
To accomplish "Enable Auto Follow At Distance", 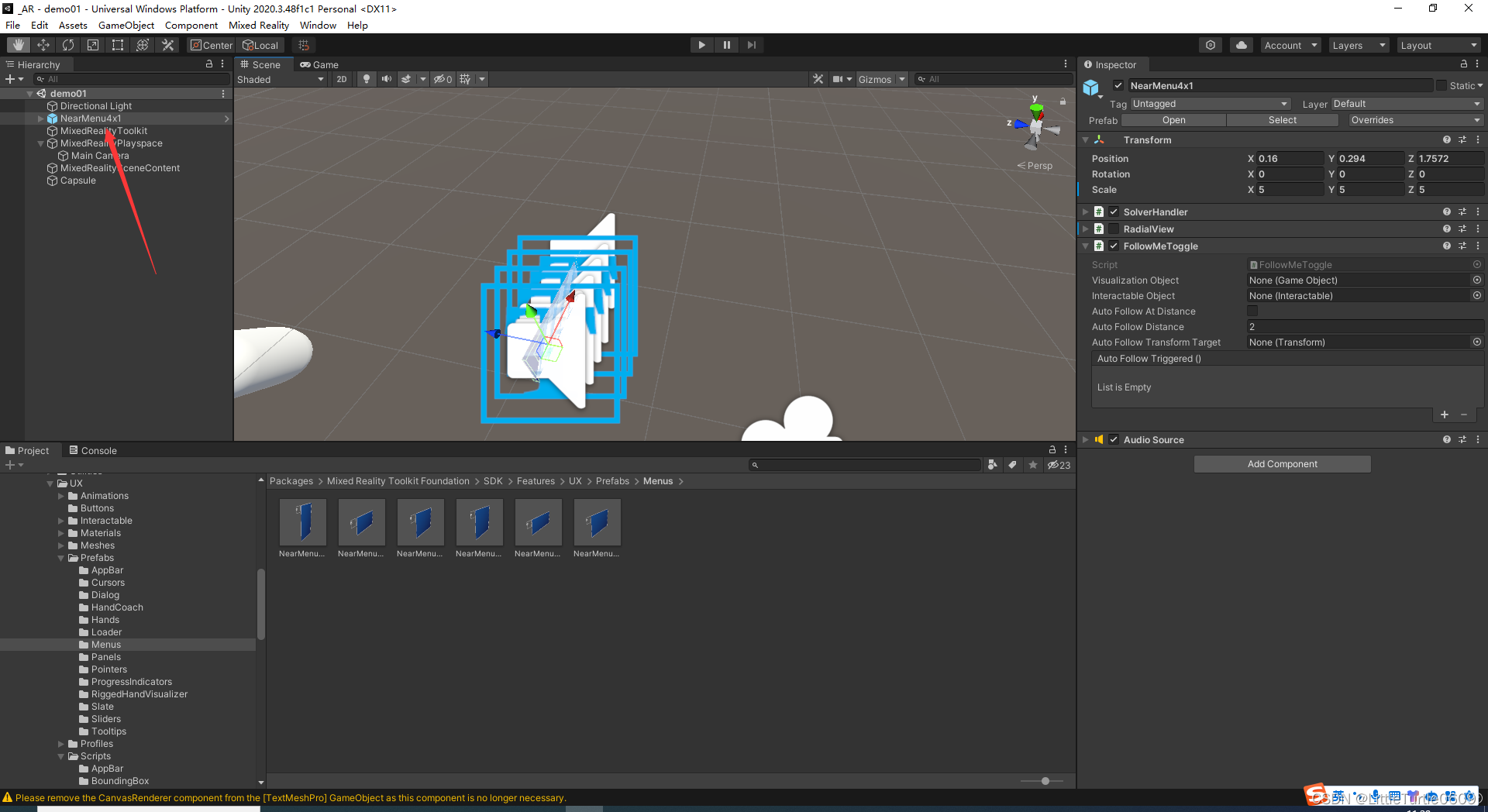I will coord(1252,311).
